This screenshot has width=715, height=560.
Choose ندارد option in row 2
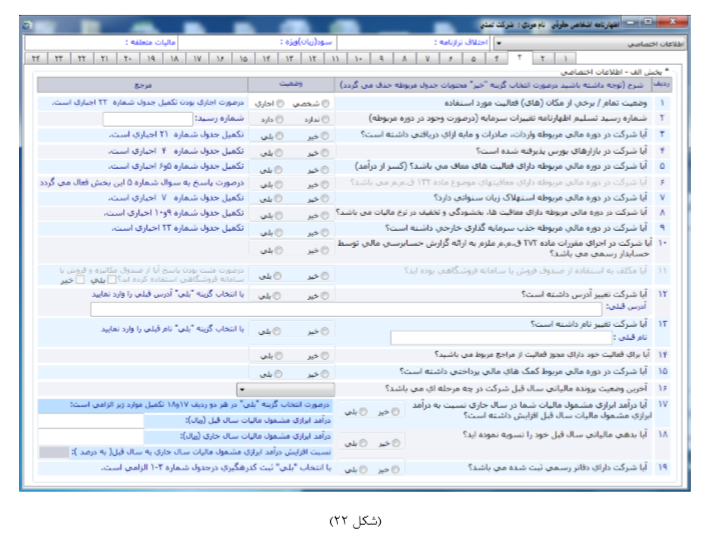point(326,117)
